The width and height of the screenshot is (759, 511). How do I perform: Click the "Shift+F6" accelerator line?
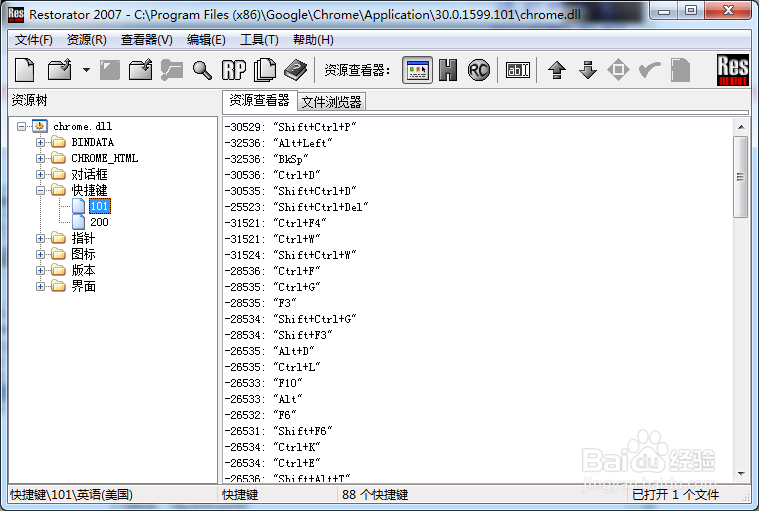tap(278, 431)
